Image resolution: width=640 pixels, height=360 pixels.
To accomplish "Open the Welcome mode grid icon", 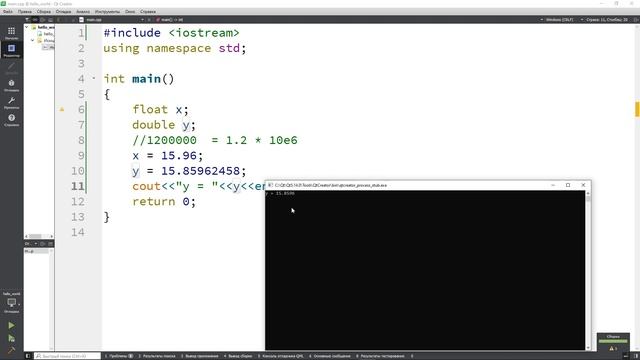I will click(x=11, y=31).
